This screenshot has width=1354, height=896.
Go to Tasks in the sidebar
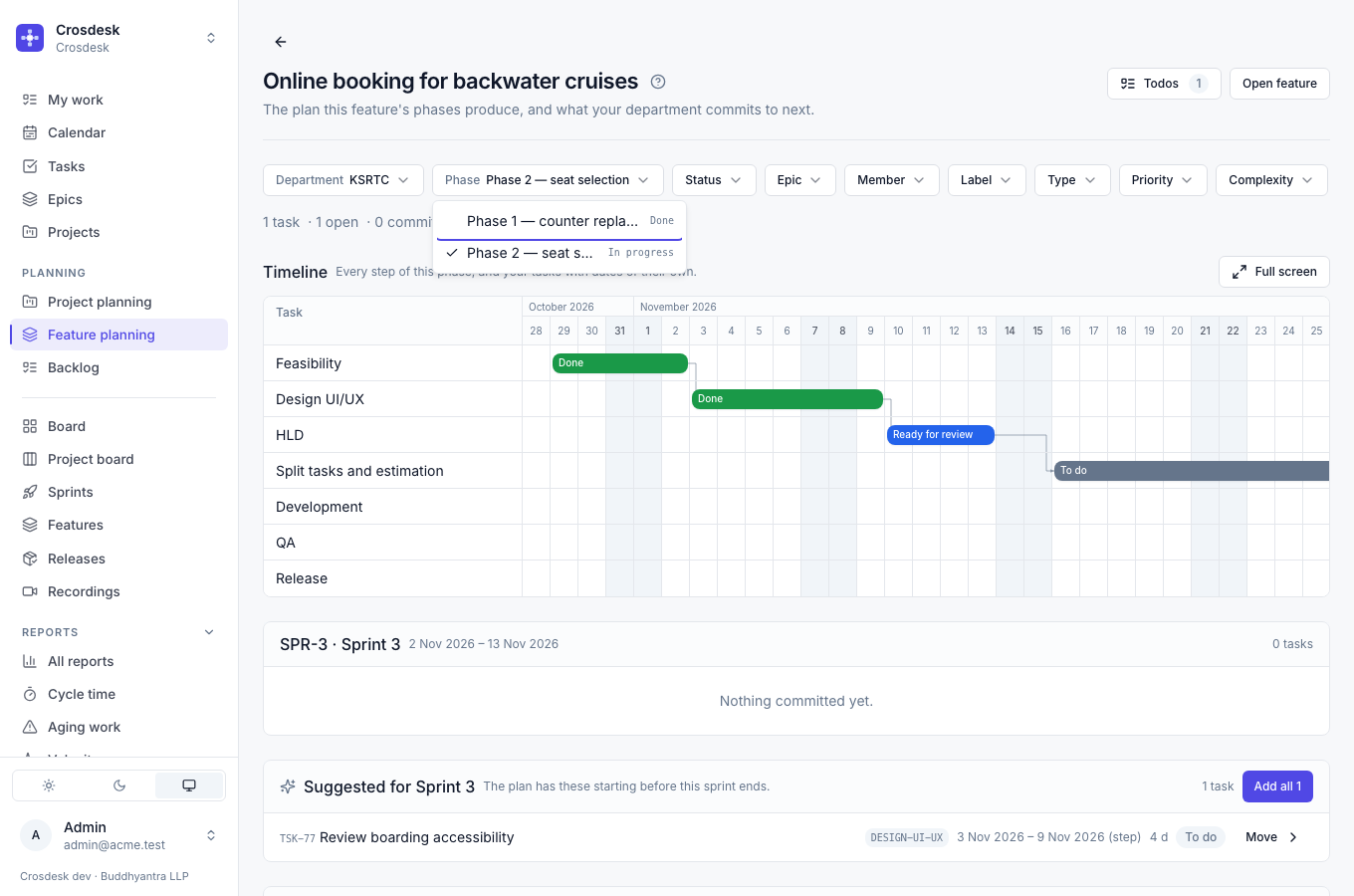pos(118,166)
